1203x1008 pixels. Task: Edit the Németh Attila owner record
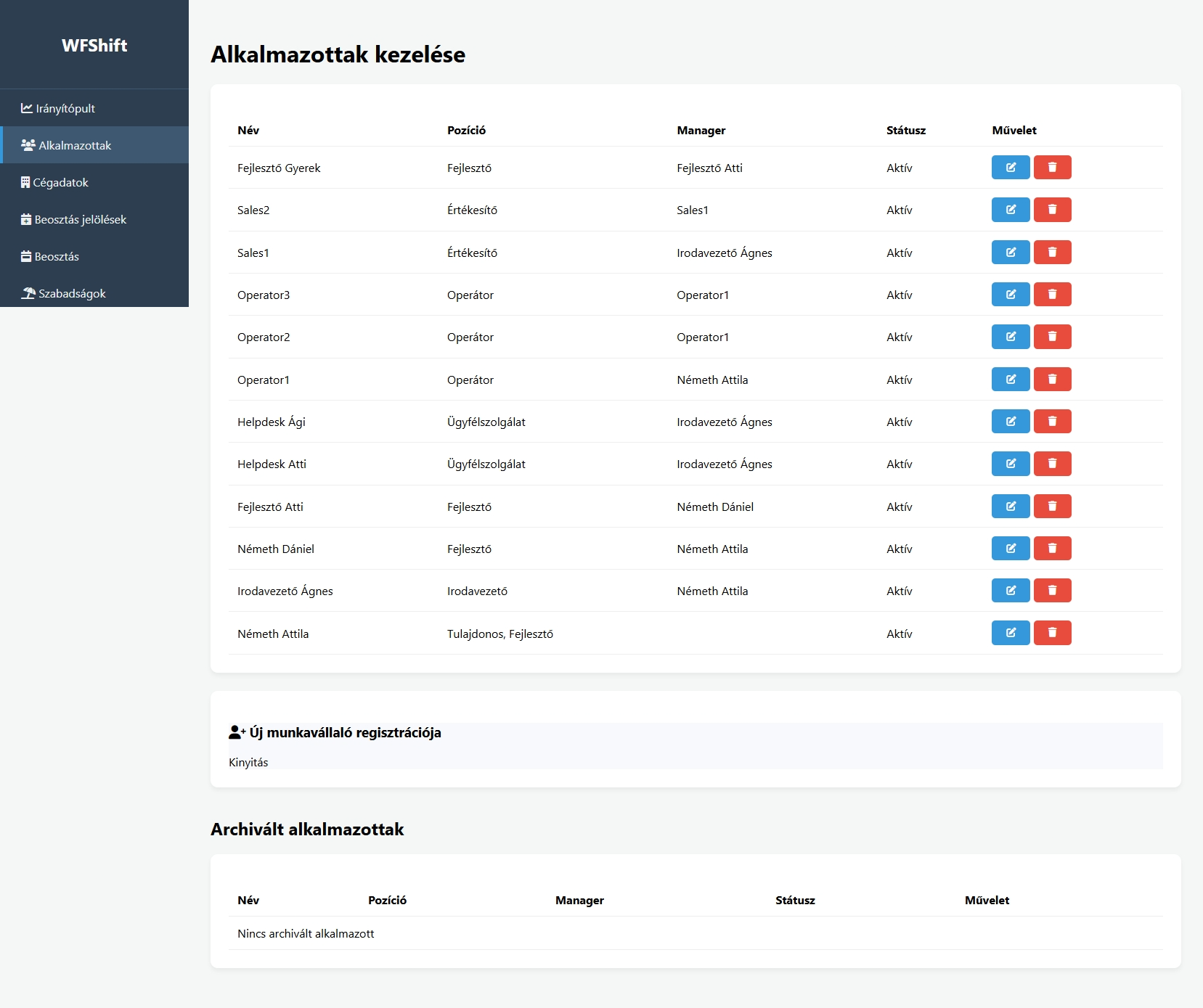1010,633
